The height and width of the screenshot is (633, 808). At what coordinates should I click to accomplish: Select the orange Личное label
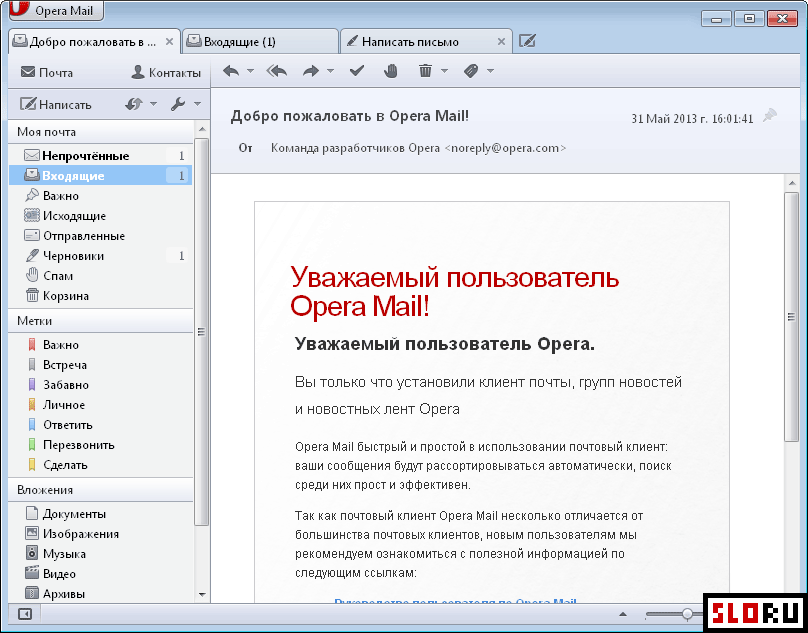click(100, 405)
